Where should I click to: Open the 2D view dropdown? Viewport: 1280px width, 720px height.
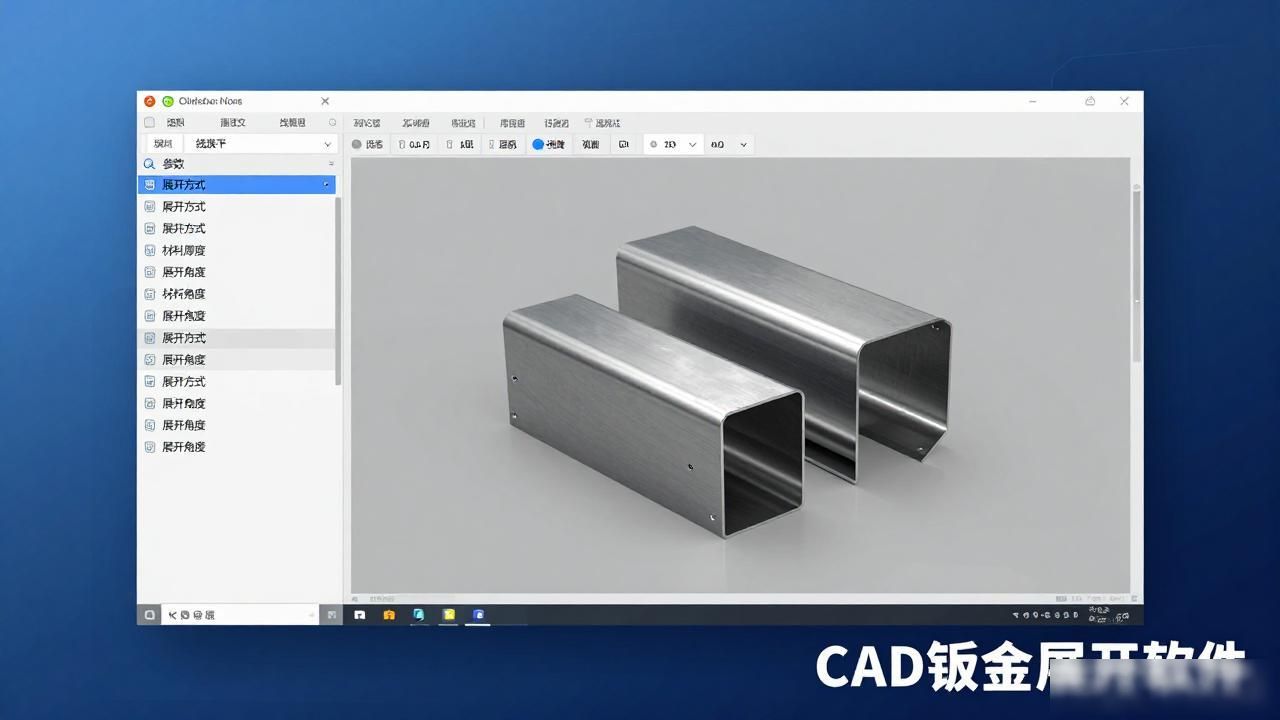[x=672, y=144]
